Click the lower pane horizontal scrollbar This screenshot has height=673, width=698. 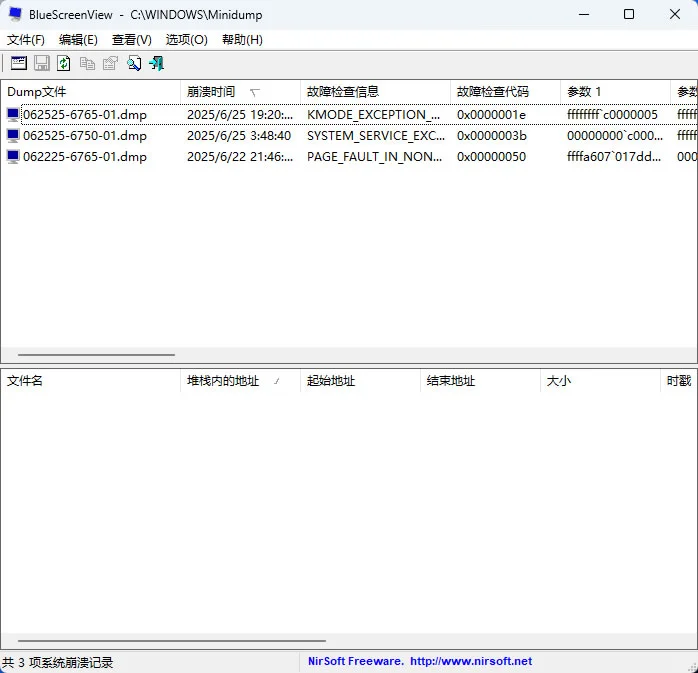172,641
